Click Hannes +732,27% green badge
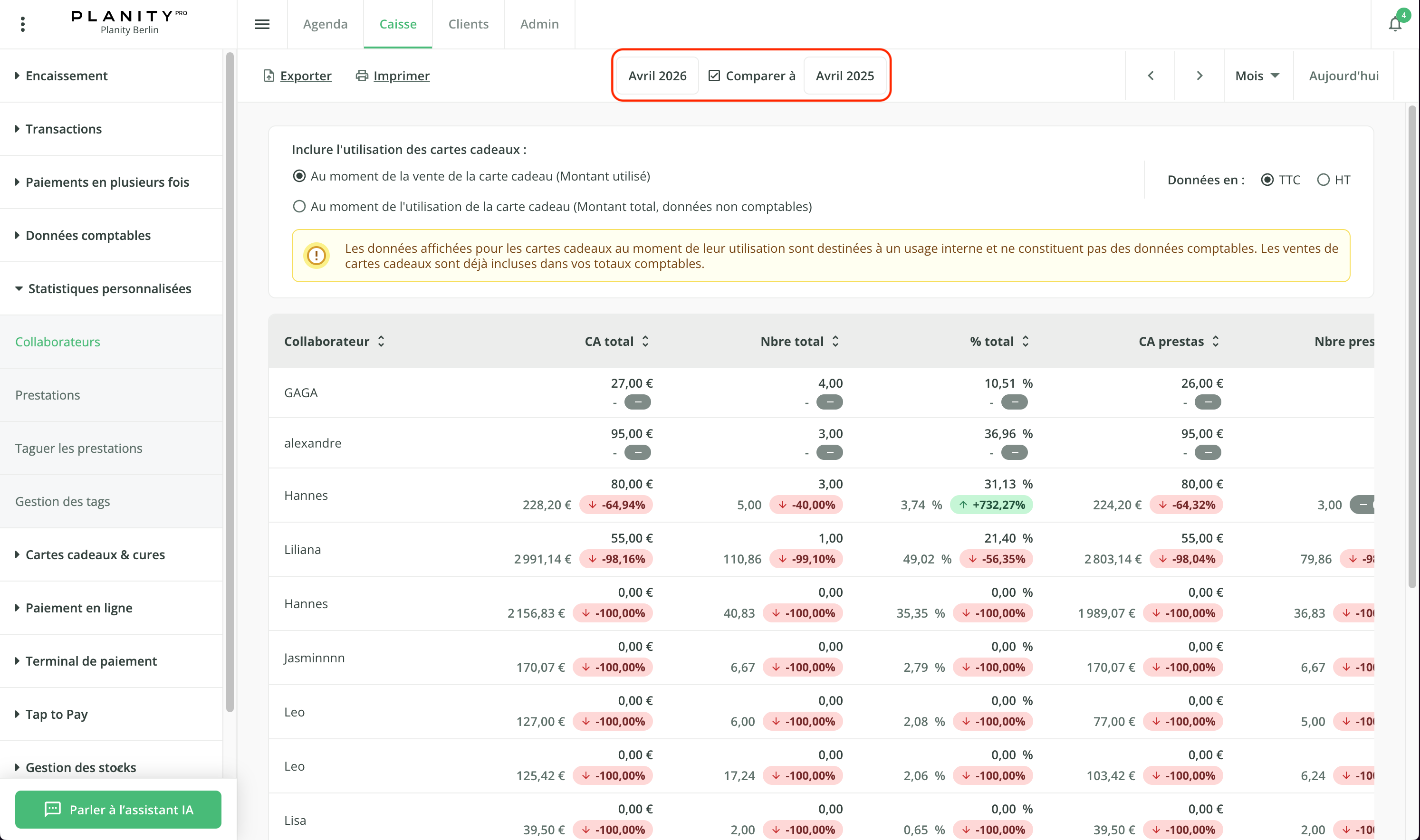Screen dimensions: 1420x840 tap(991, 505)
